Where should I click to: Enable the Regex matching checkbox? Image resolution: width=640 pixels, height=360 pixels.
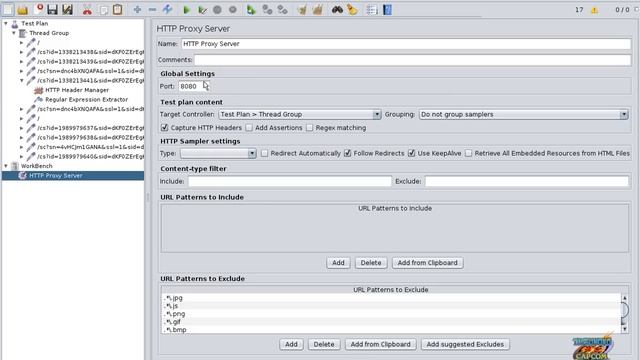pos(309,128)
